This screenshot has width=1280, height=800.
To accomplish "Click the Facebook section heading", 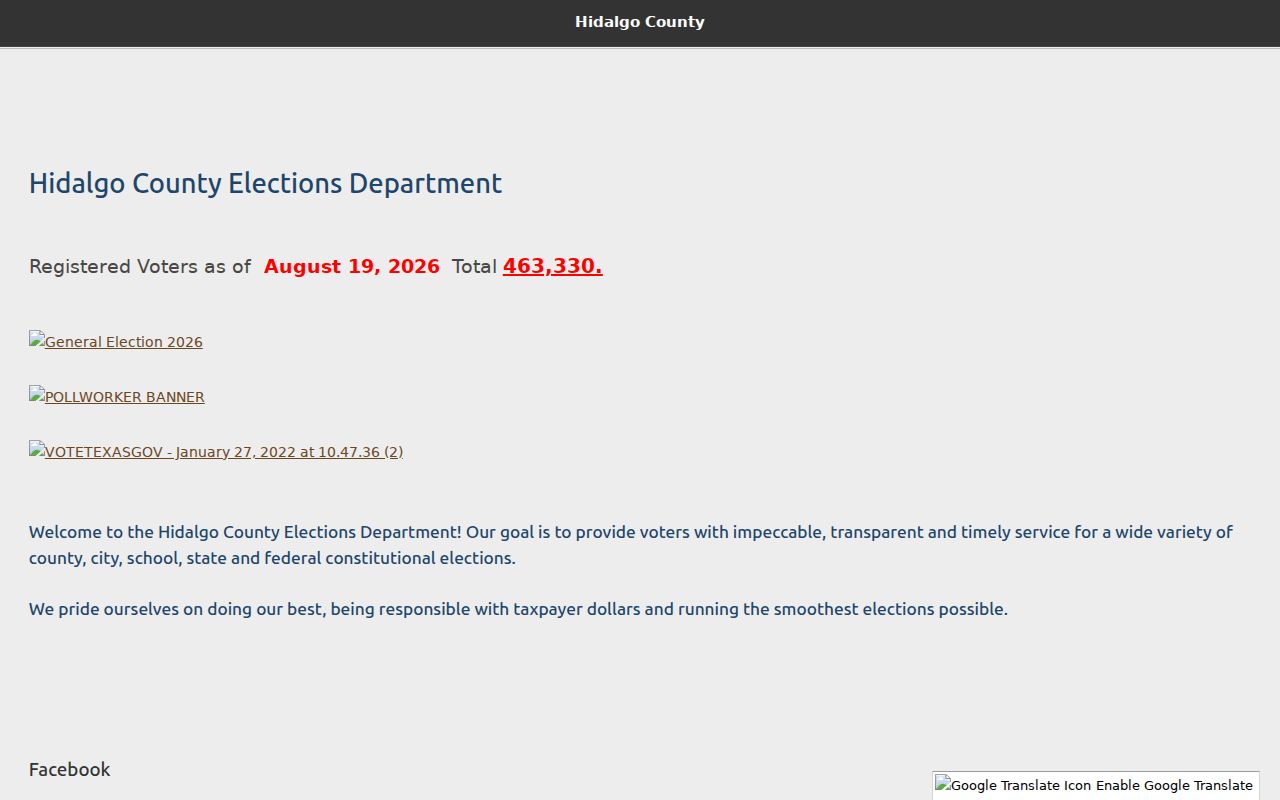I will pyautogui.click(x=69, y=769).
